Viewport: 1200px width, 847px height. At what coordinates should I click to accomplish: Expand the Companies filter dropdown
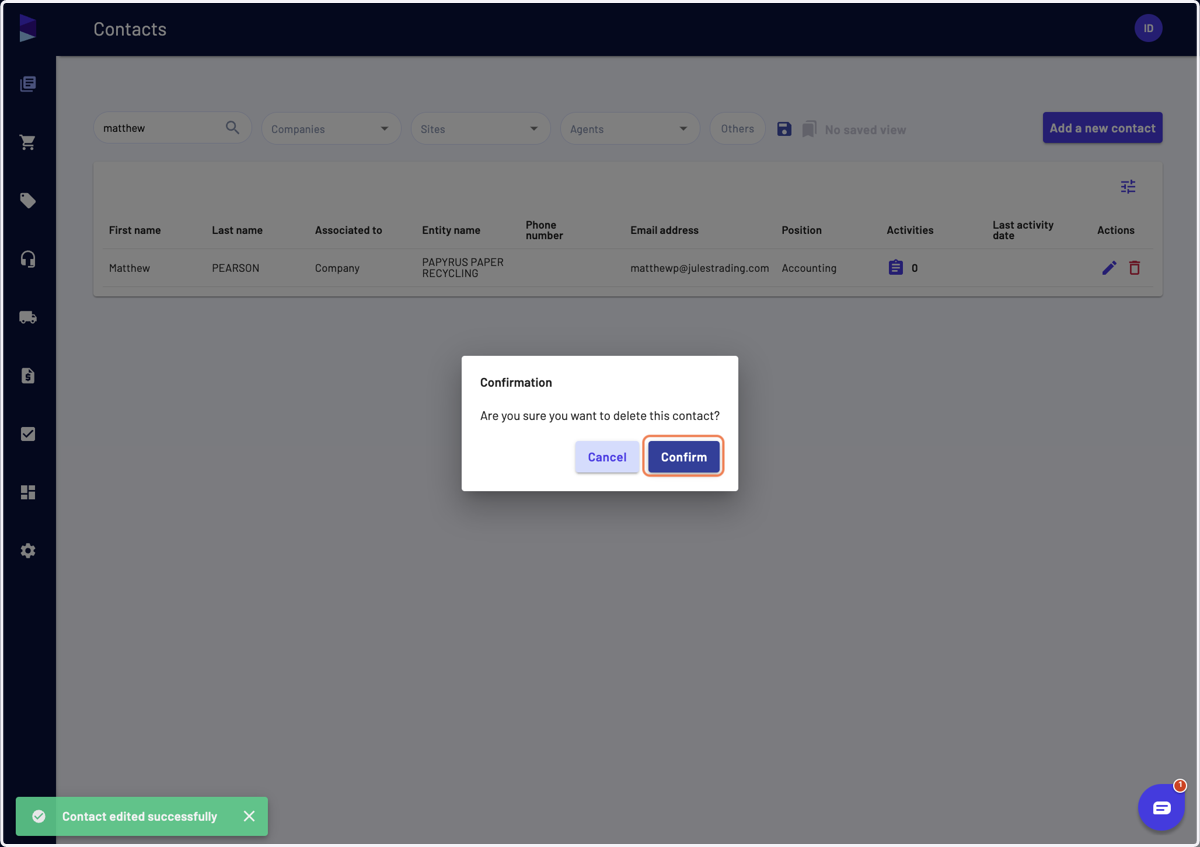331,129
